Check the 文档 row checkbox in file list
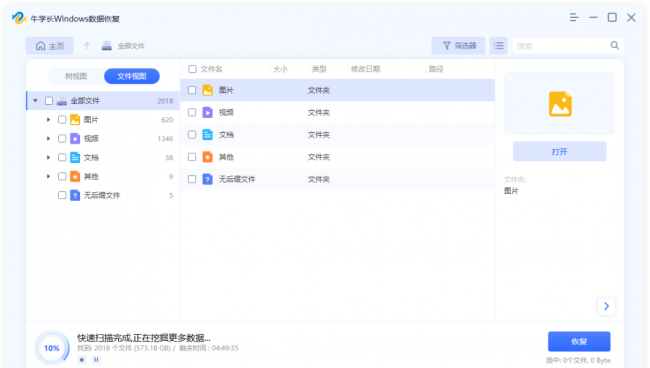The image size is (650, 368). pos(192,135)
